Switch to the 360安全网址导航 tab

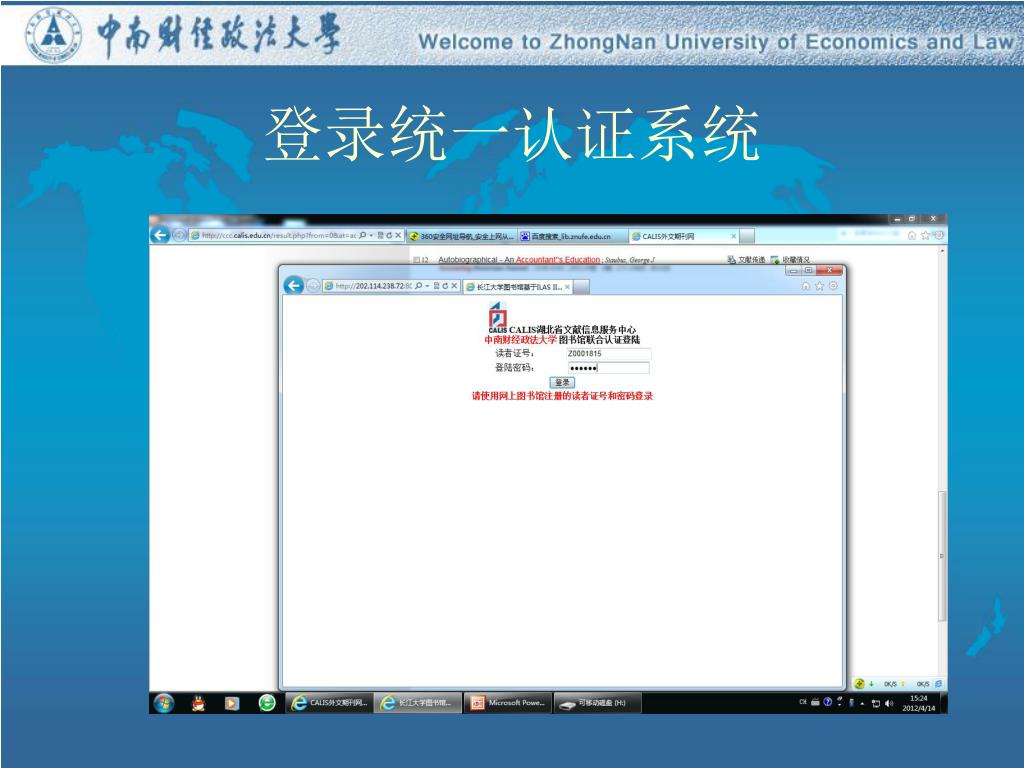[461, 236]
